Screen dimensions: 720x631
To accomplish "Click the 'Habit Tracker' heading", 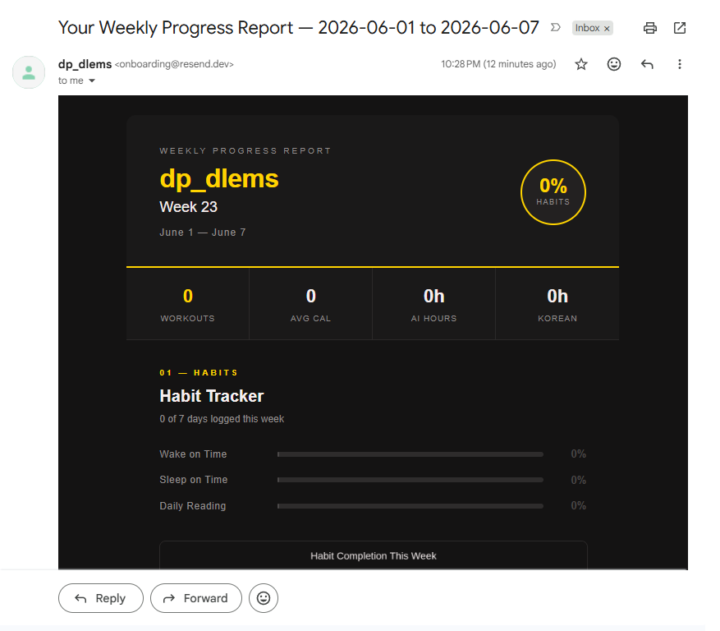I will [x=212, y=396].
